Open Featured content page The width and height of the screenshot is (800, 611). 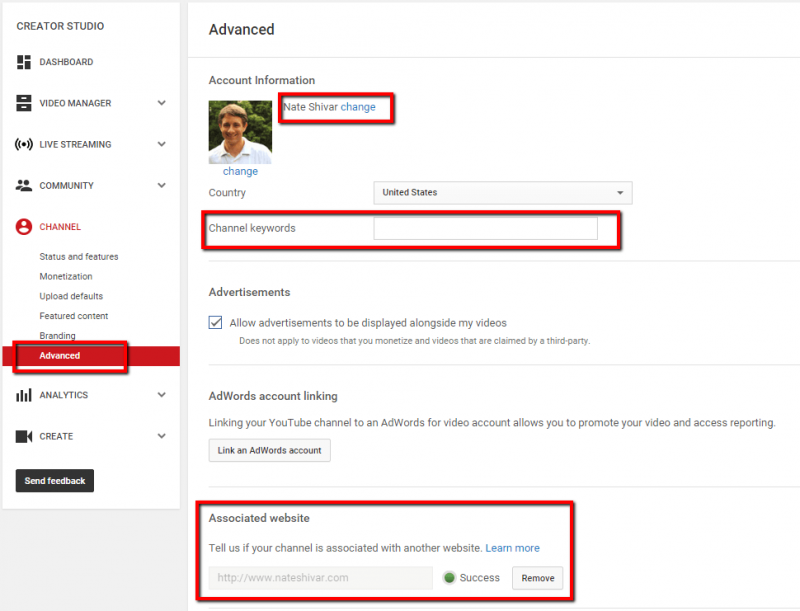click(73, 316)
